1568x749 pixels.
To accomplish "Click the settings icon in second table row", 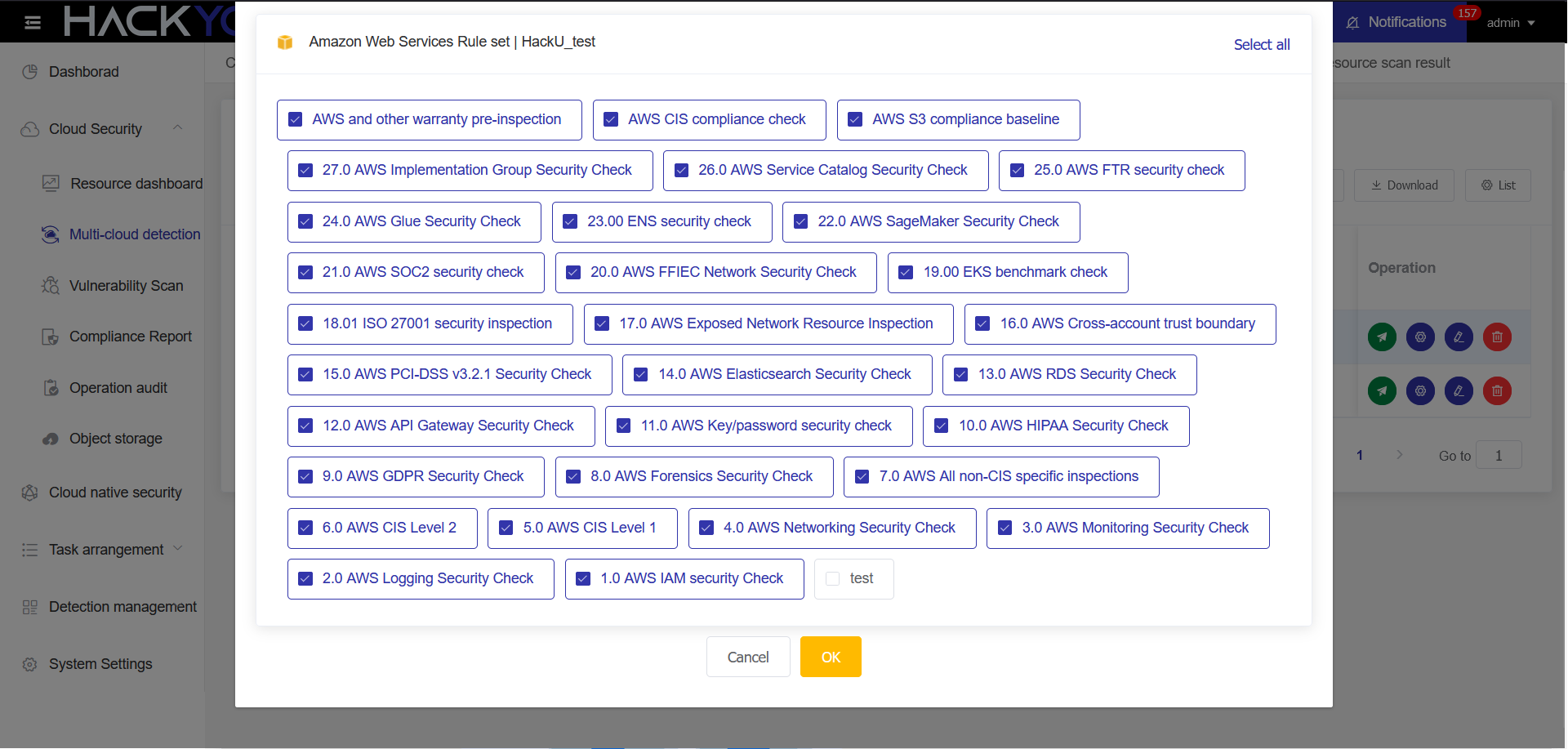I will (x=1420, y=390).
